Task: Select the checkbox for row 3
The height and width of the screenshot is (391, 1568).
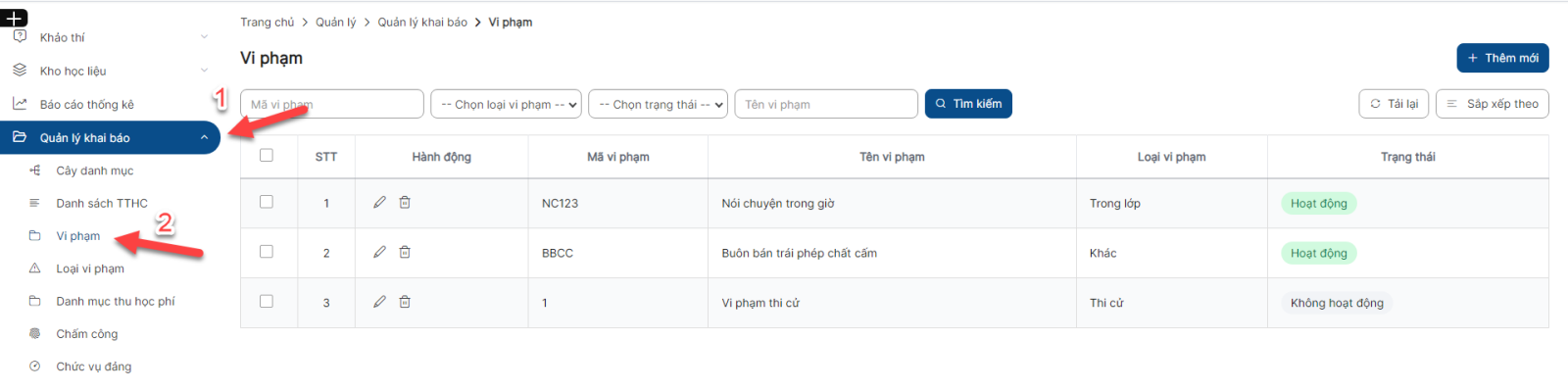Action: pos(267,302)
